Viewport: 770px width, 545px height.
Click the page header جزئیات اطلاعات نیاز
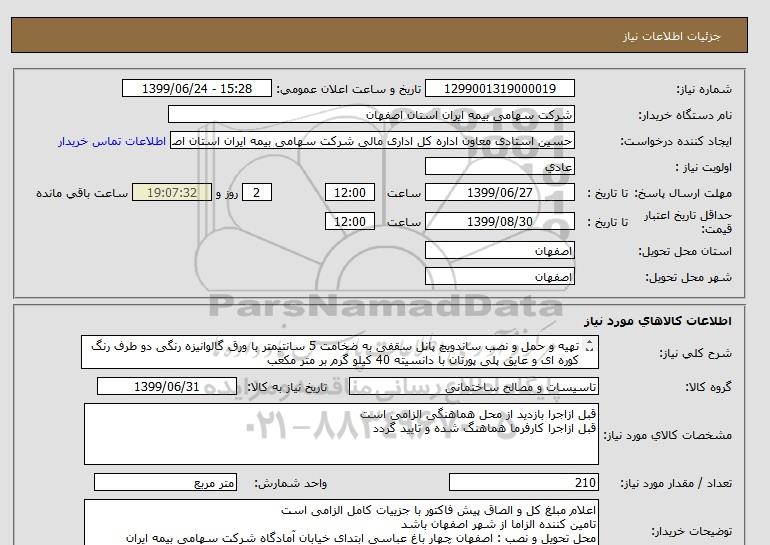pos(671,36)
